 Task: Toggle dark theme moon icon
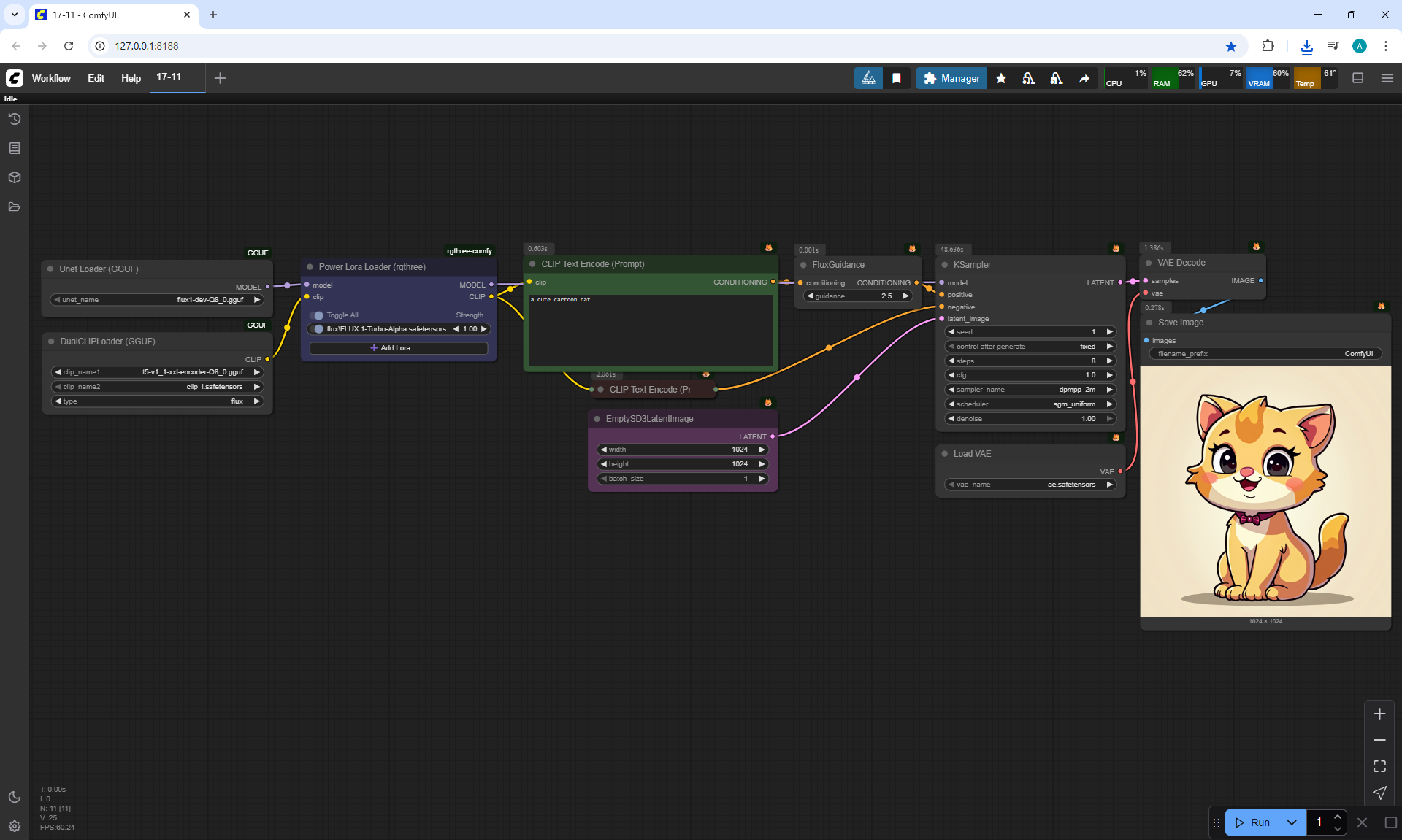14,797
